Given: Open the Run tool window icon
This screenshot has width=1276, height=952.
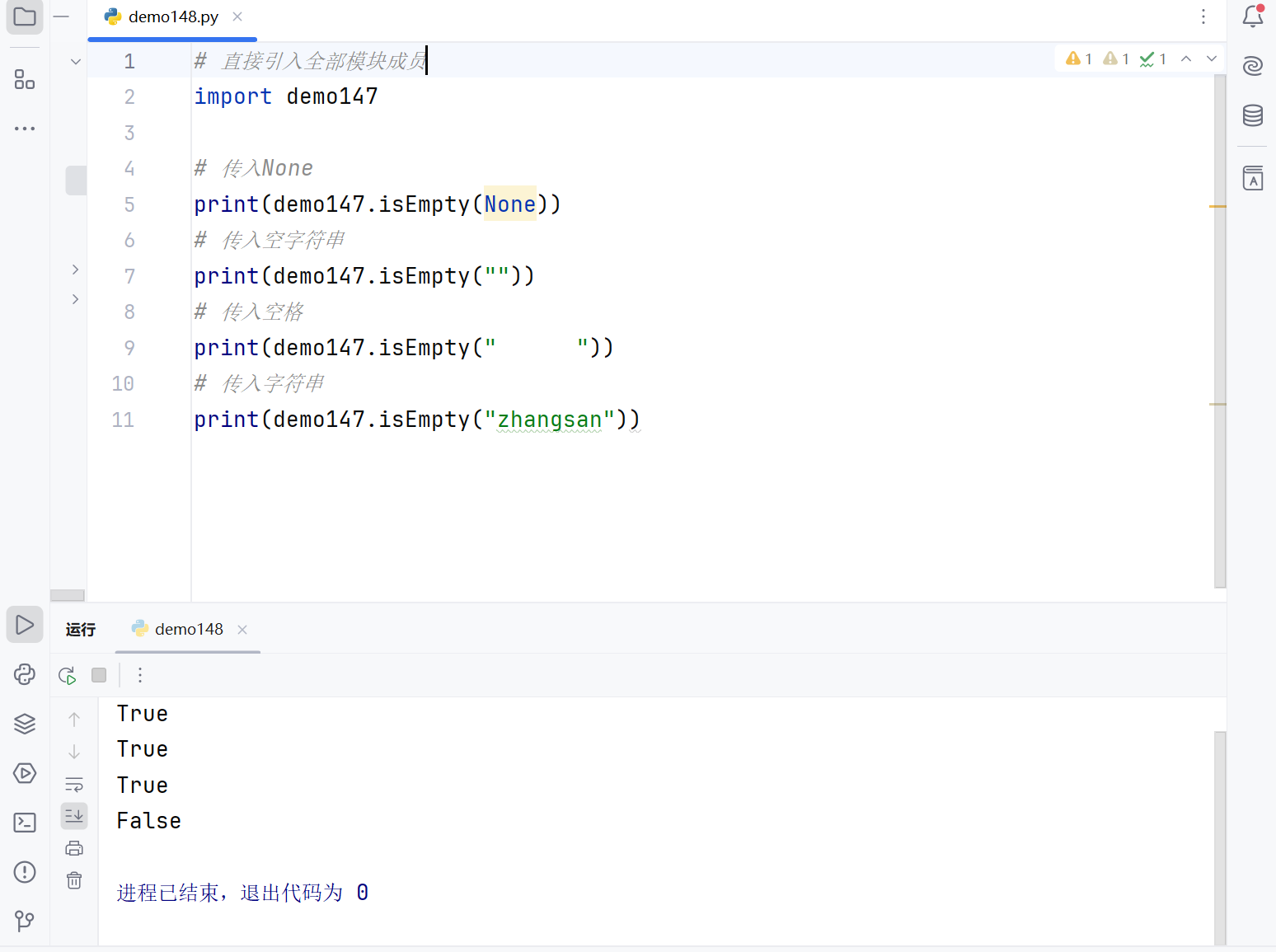Looking at the screenshot, I should click(x=25, y=625).
